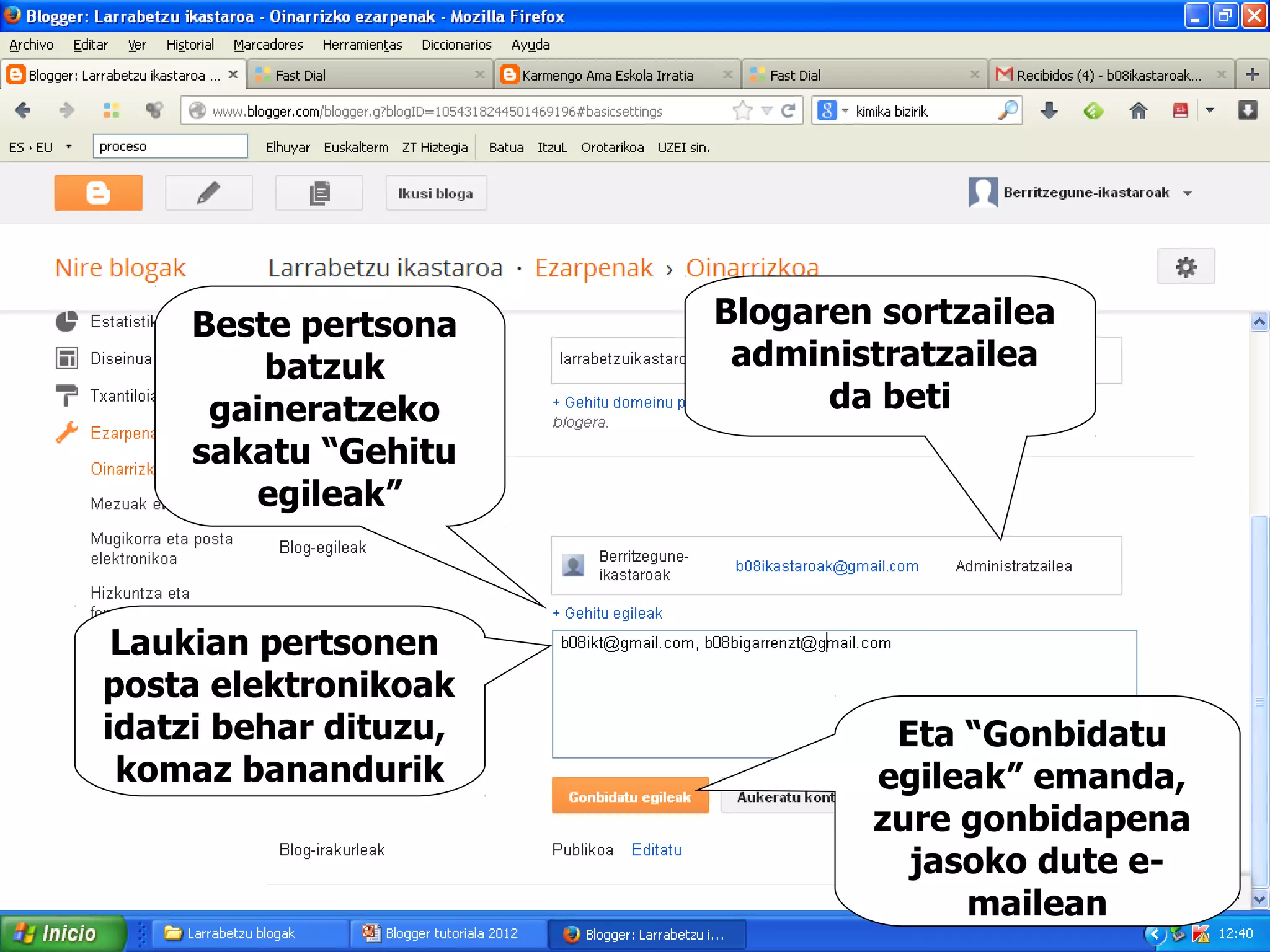Screen dimensions: 1270x952
Task: Open the Diccionarios menu
Action: tap(456, 45)
